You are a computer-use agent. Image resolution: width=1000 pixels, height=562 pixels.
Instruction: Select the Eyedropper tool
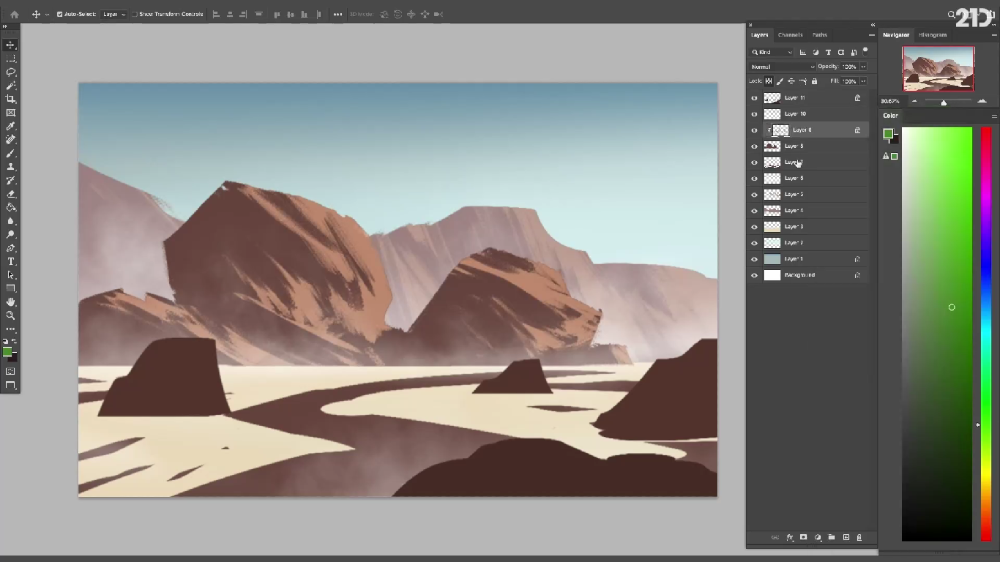pyautogui.click(x=11, y=126)
